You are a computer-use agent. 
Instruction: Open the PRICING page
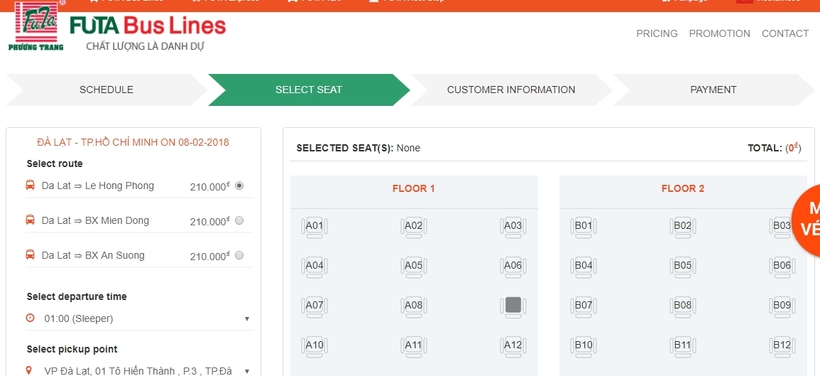(657, 33)
